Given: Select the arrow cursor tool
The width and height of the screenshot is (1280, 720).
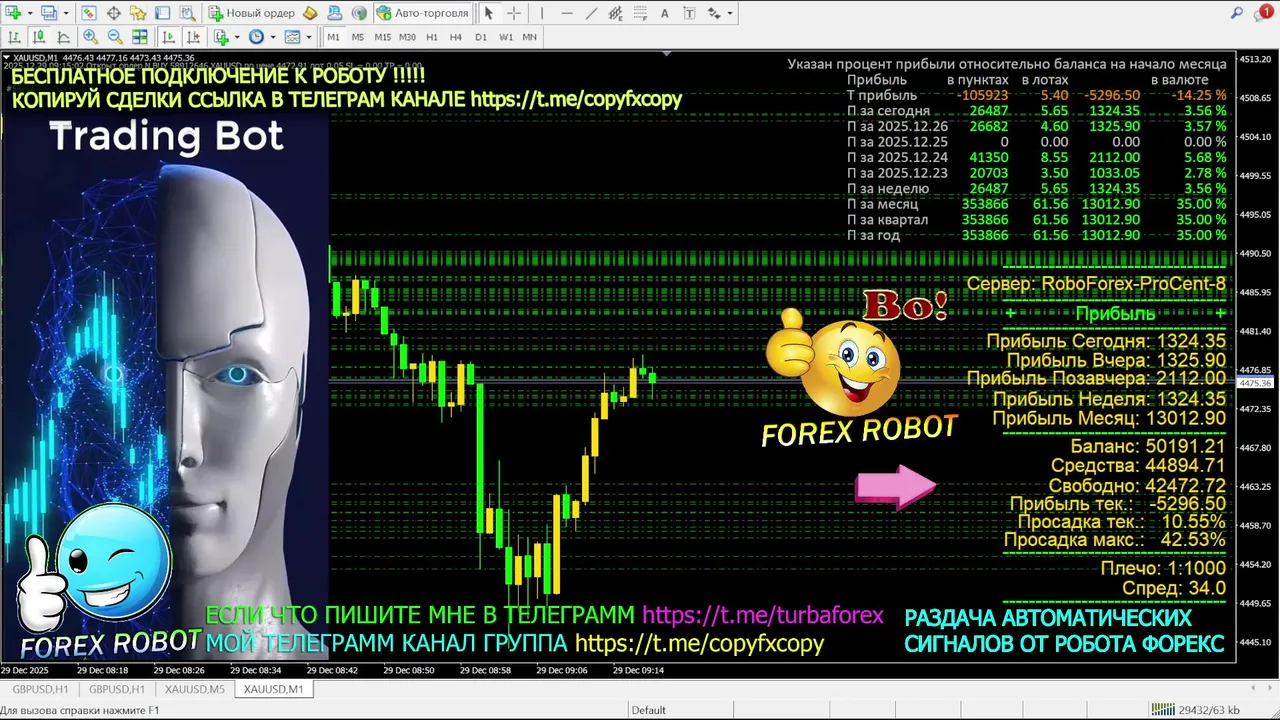Looking at the screenshot, I should (x=489, y=13).
